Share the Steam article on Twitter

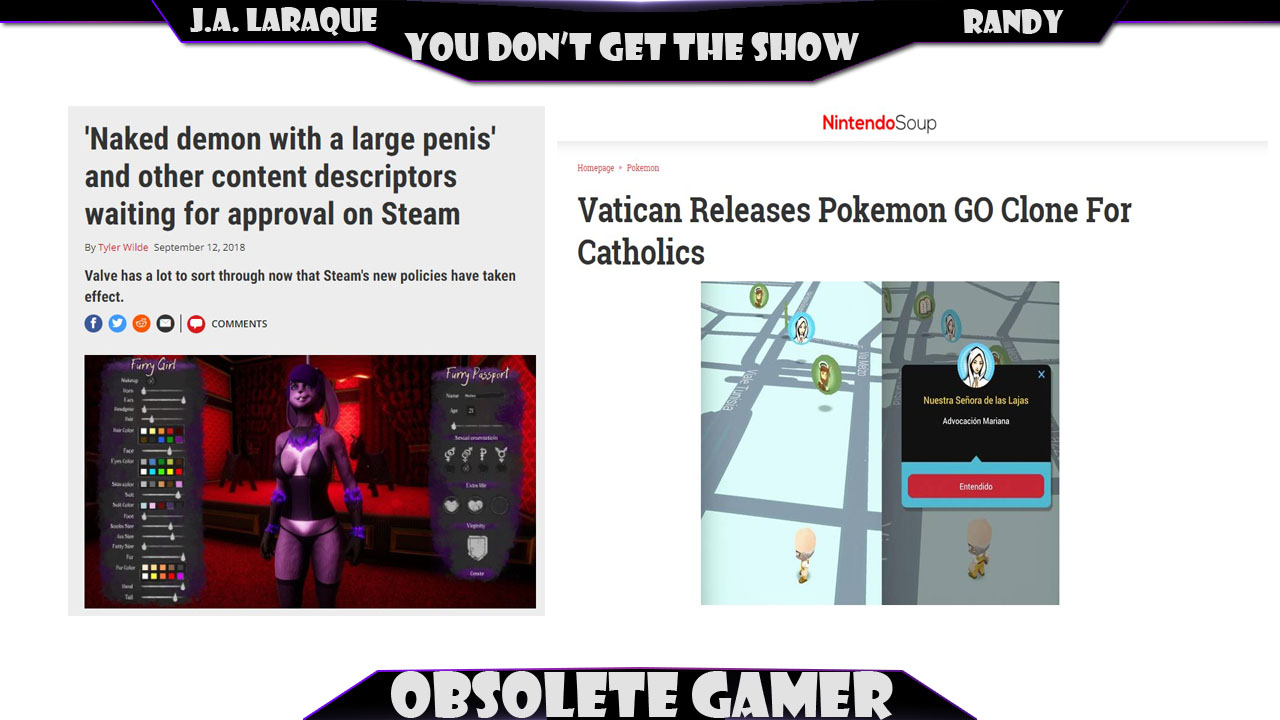pos(117,323)
